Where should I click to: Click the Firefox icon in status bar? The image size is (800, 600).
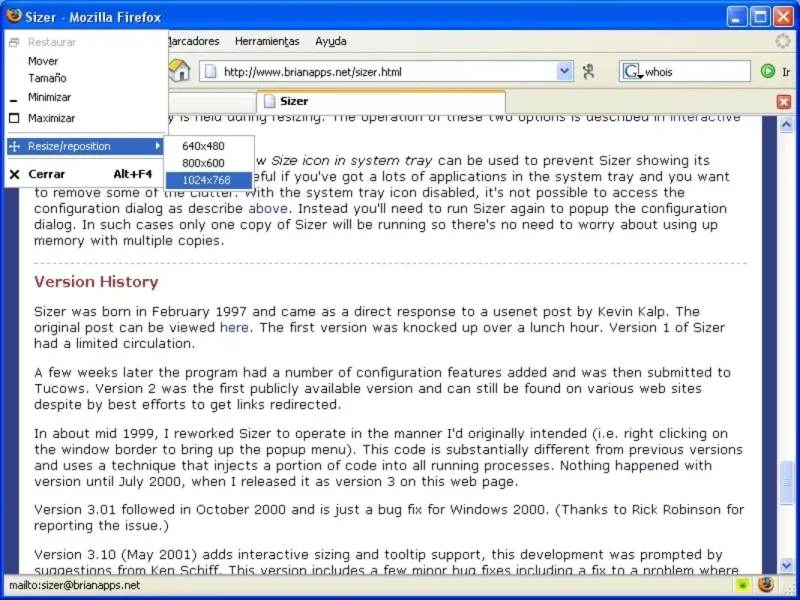tap(765, 585)
